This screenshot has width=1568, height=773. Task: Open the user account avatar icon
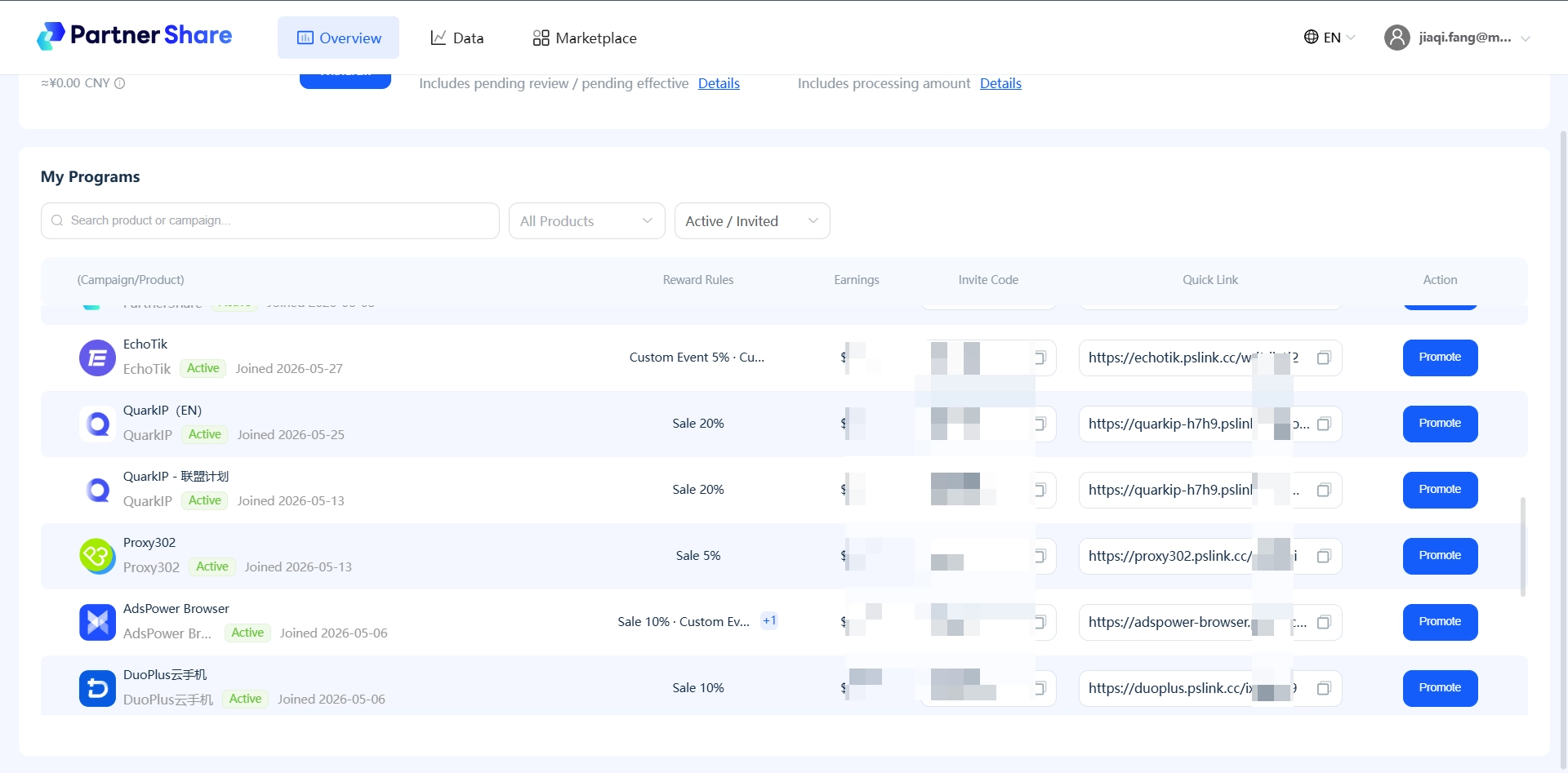tap(1396, 38)
